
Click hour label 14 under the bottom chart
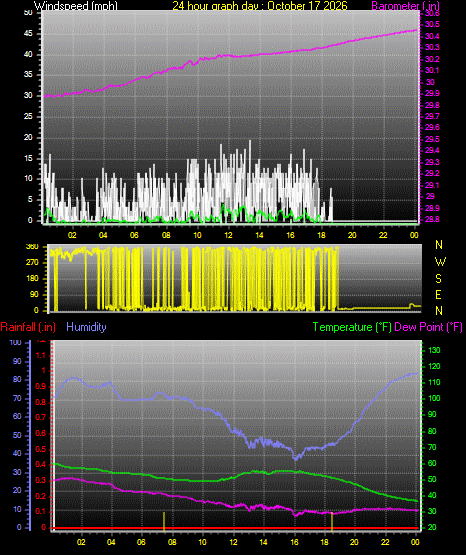(263, 542)
